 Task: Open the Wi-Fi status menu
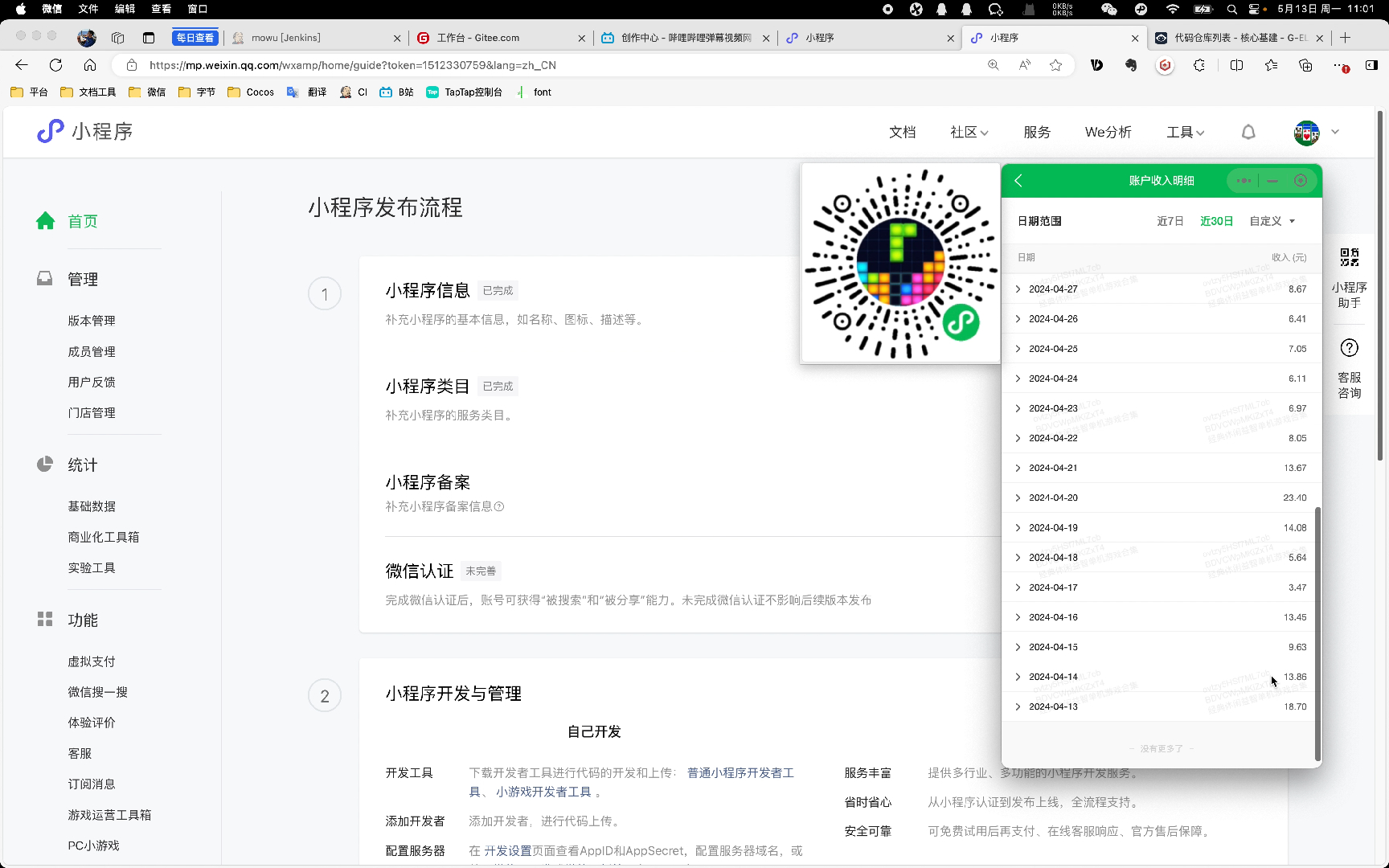click(1173, 10)
